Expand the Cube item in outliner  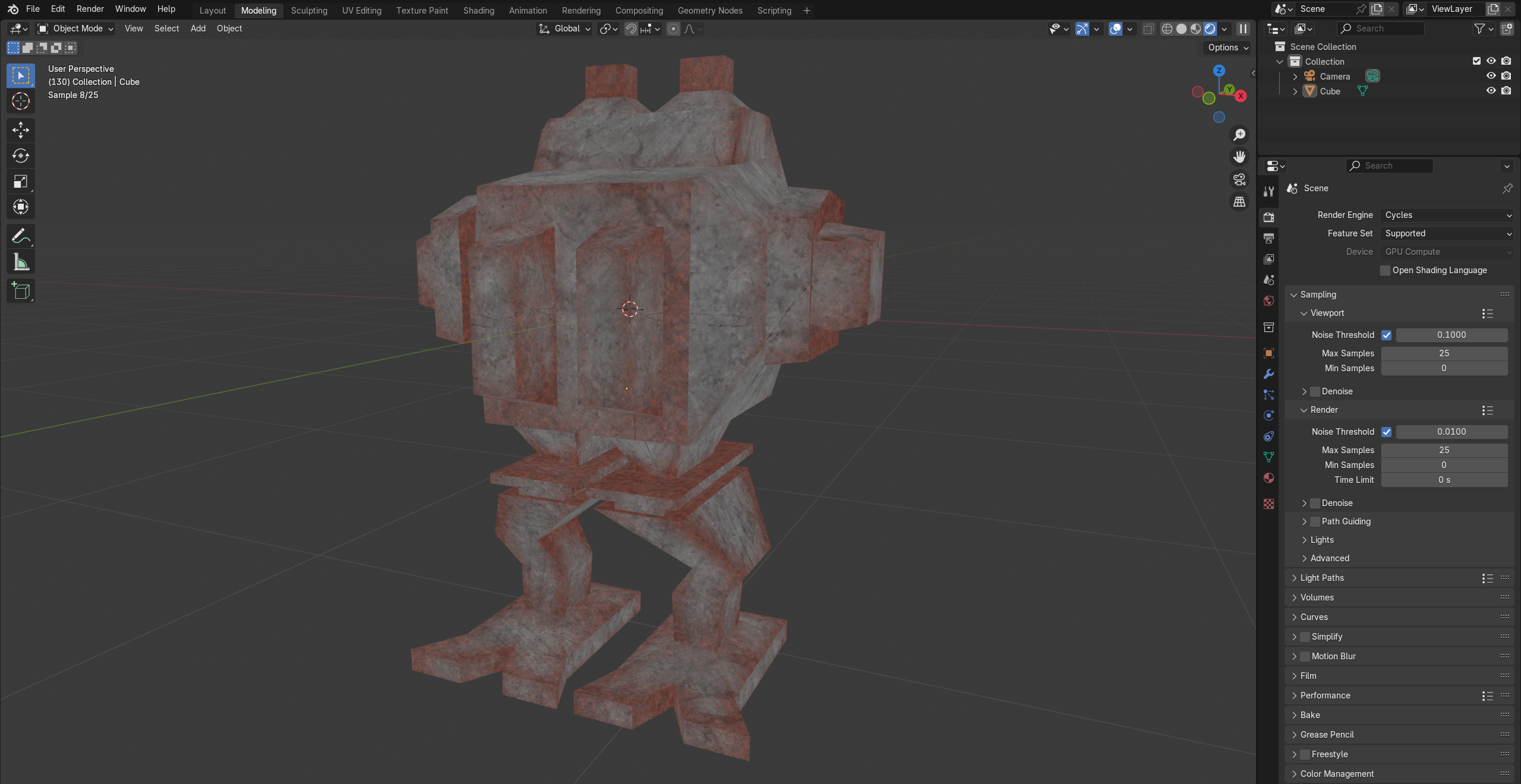(1295, 91)
